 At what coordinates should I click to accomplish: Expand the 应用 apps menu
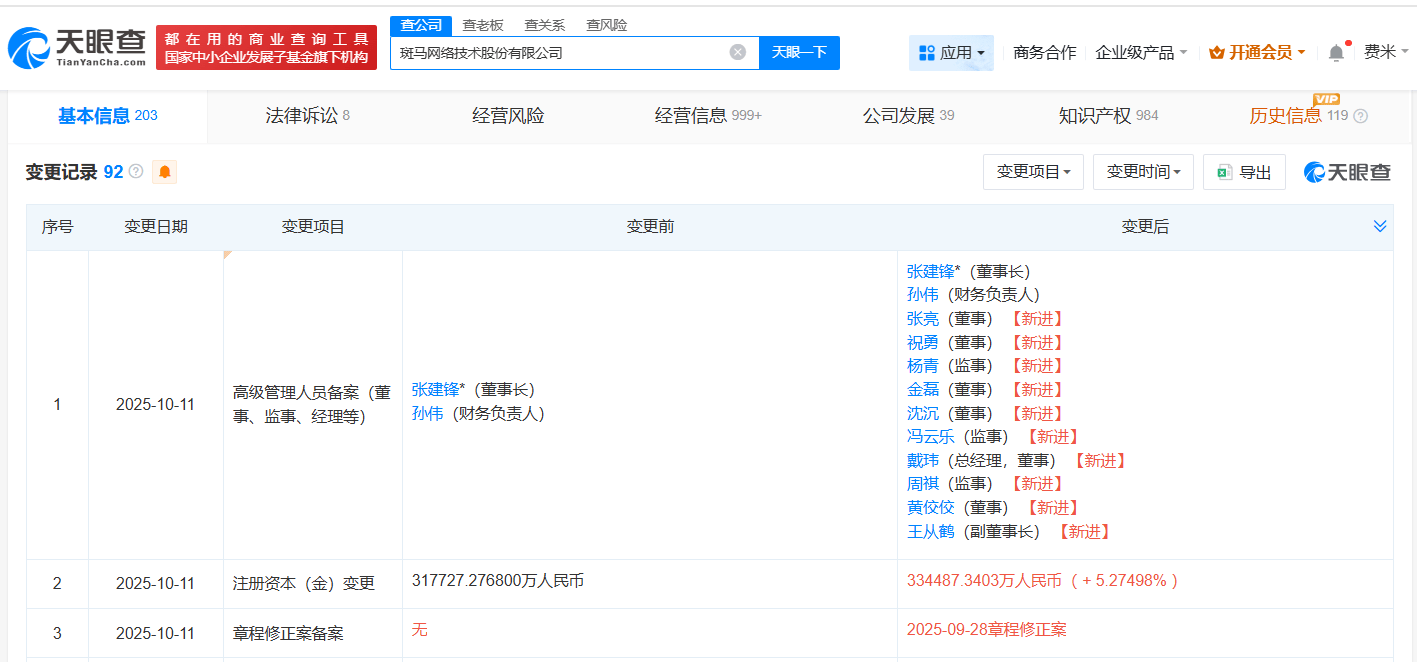(951, 53)
